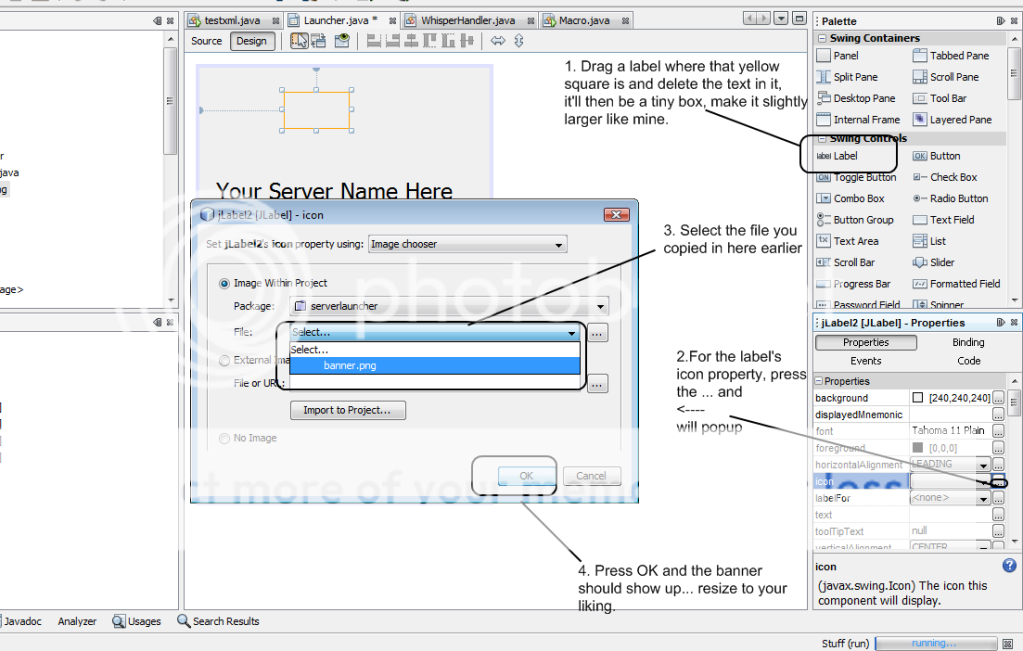The width and height of the screenshot is (1023, 651).
Task: Select the Slider component from palette
Action: [x=941, y=262]
